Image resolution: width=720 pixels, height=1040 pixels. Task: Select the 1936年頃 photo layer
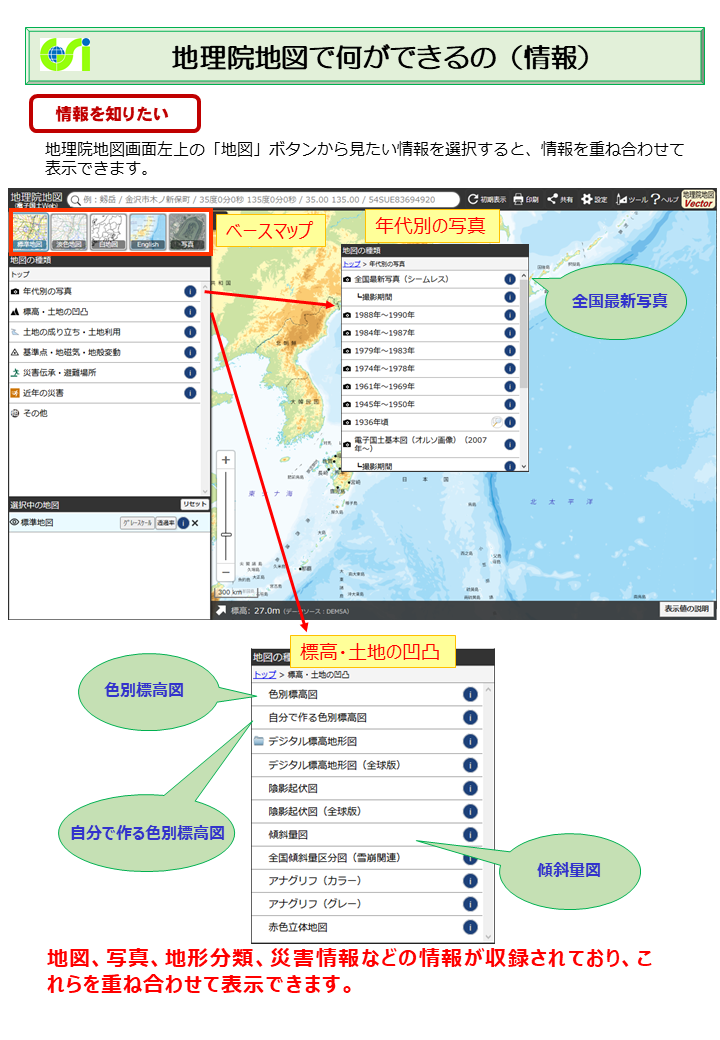429,422
